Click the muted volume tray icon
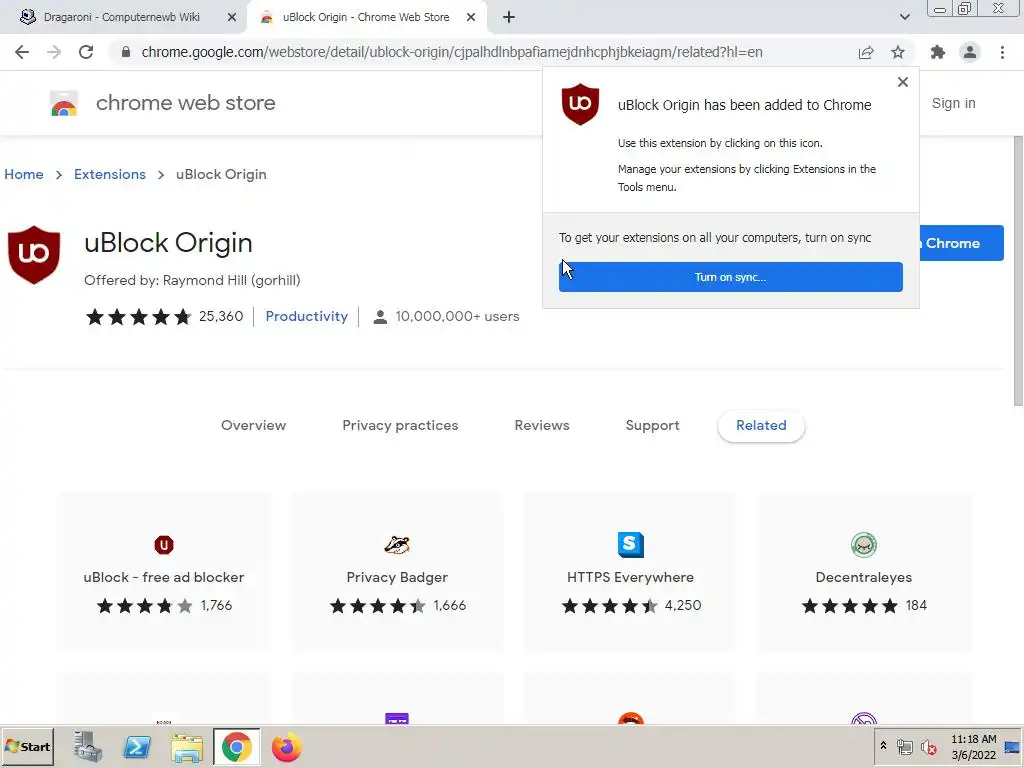 [928, 746]
